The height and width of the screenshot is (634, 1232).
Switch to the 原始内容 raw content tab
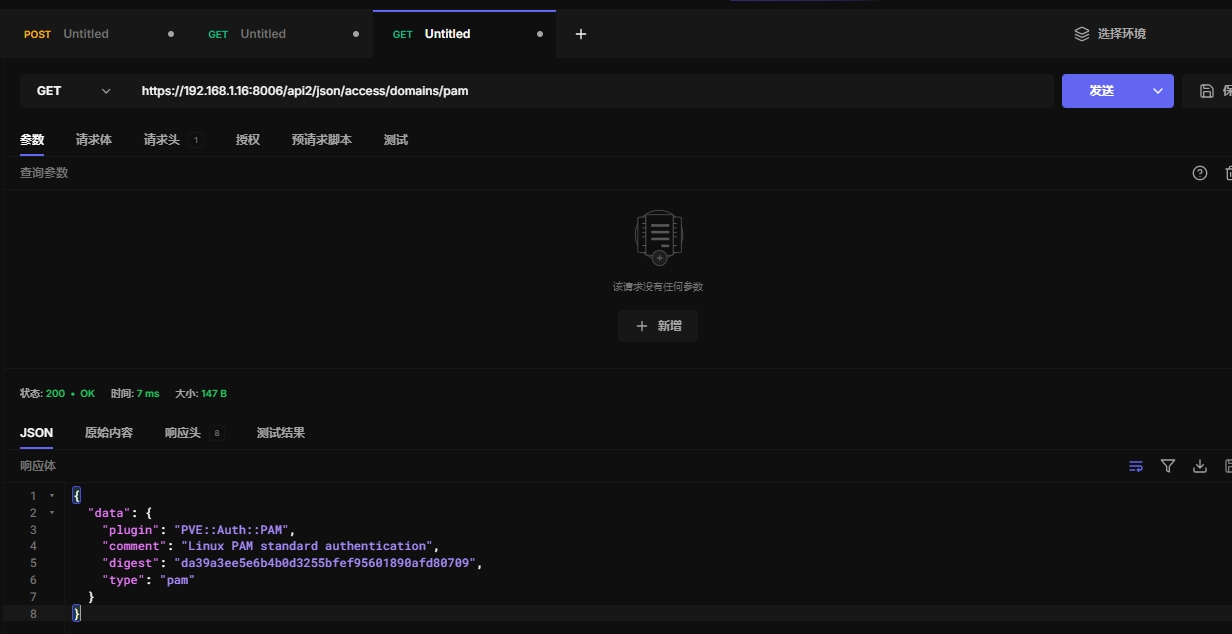[x=109, y=433]
